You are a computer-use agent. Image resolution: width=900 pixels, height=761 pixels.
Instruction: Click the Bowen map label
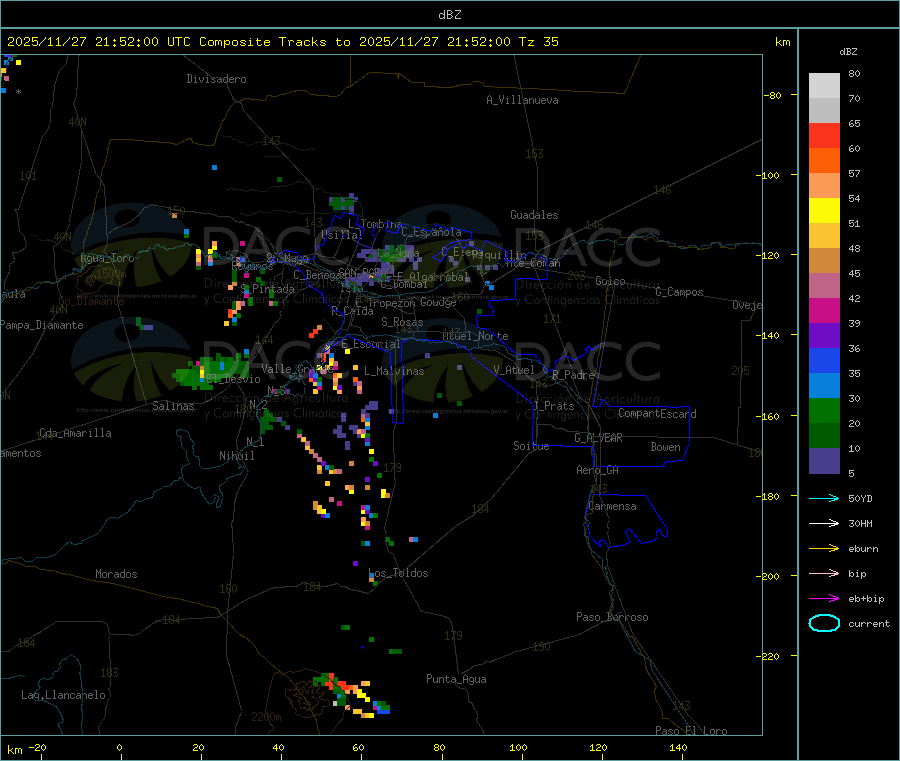pyautogui.click(x=666, y=447)
